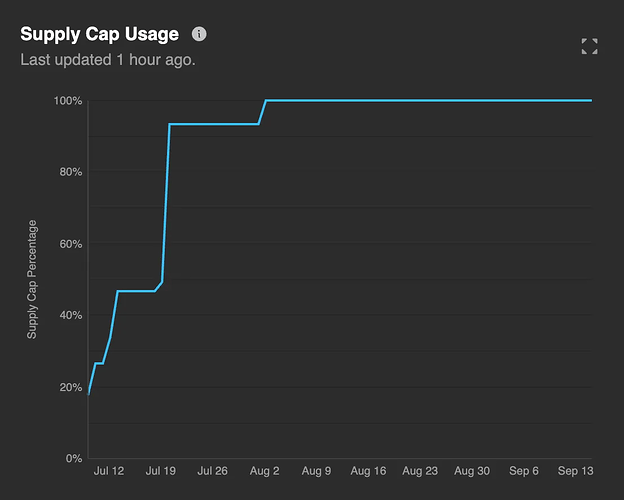The image size is (624, 500).
Task: Expand chart with the fullscreen icon
Action: [x=589, y=46]
